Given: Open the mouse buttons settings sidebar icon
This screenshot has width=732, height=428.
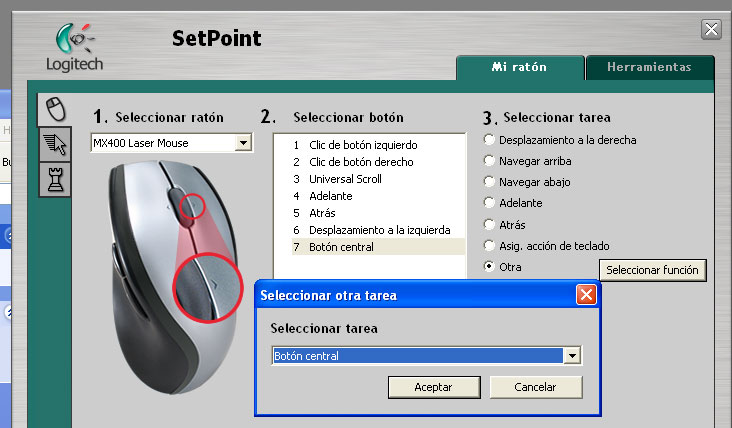Looking at the screenshot, I should [55, 109].
